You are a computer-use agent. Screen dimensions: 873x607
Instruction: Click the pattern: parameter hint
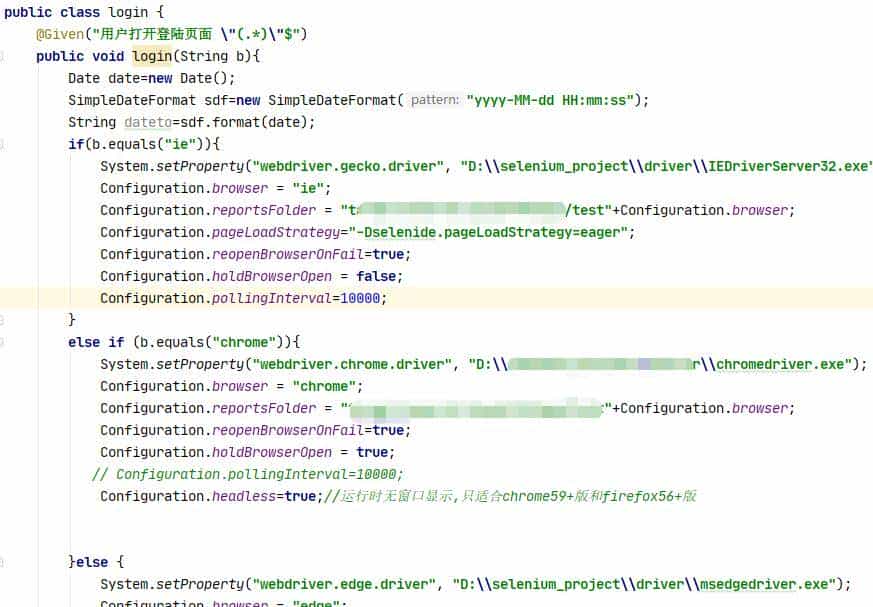[x=435, y=100]
